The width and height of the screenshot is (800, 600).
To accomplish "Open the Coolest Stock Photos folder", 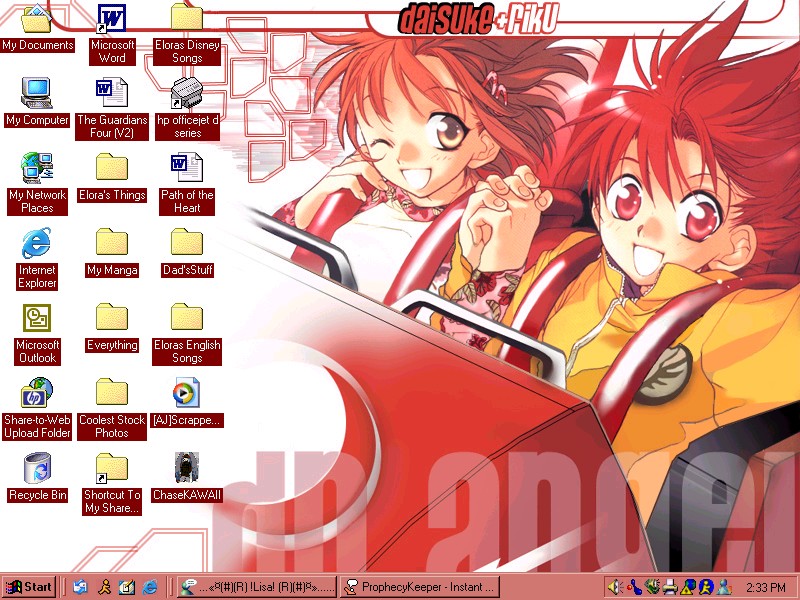I will [x=112, y=392].
